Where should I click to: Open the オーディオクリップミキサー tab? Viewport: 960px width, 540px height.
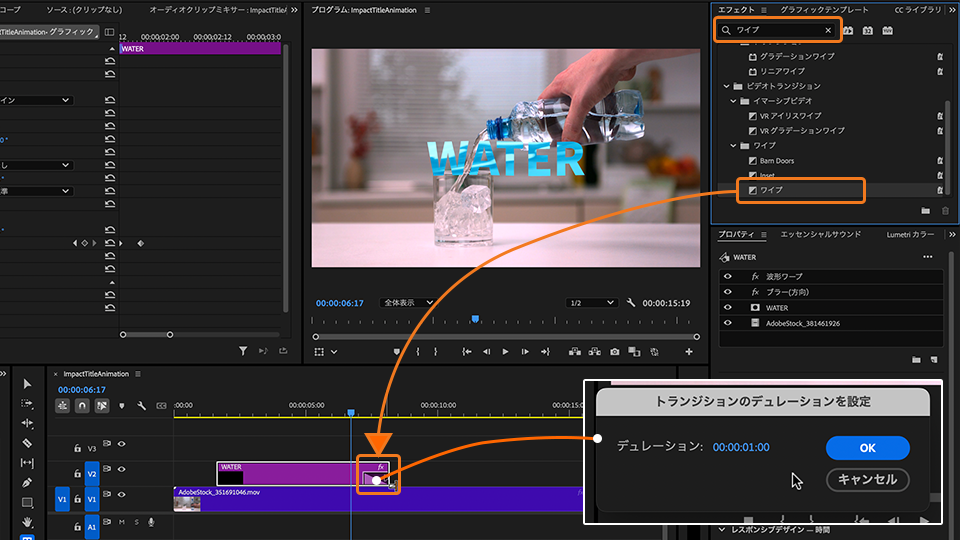point(218,10)
